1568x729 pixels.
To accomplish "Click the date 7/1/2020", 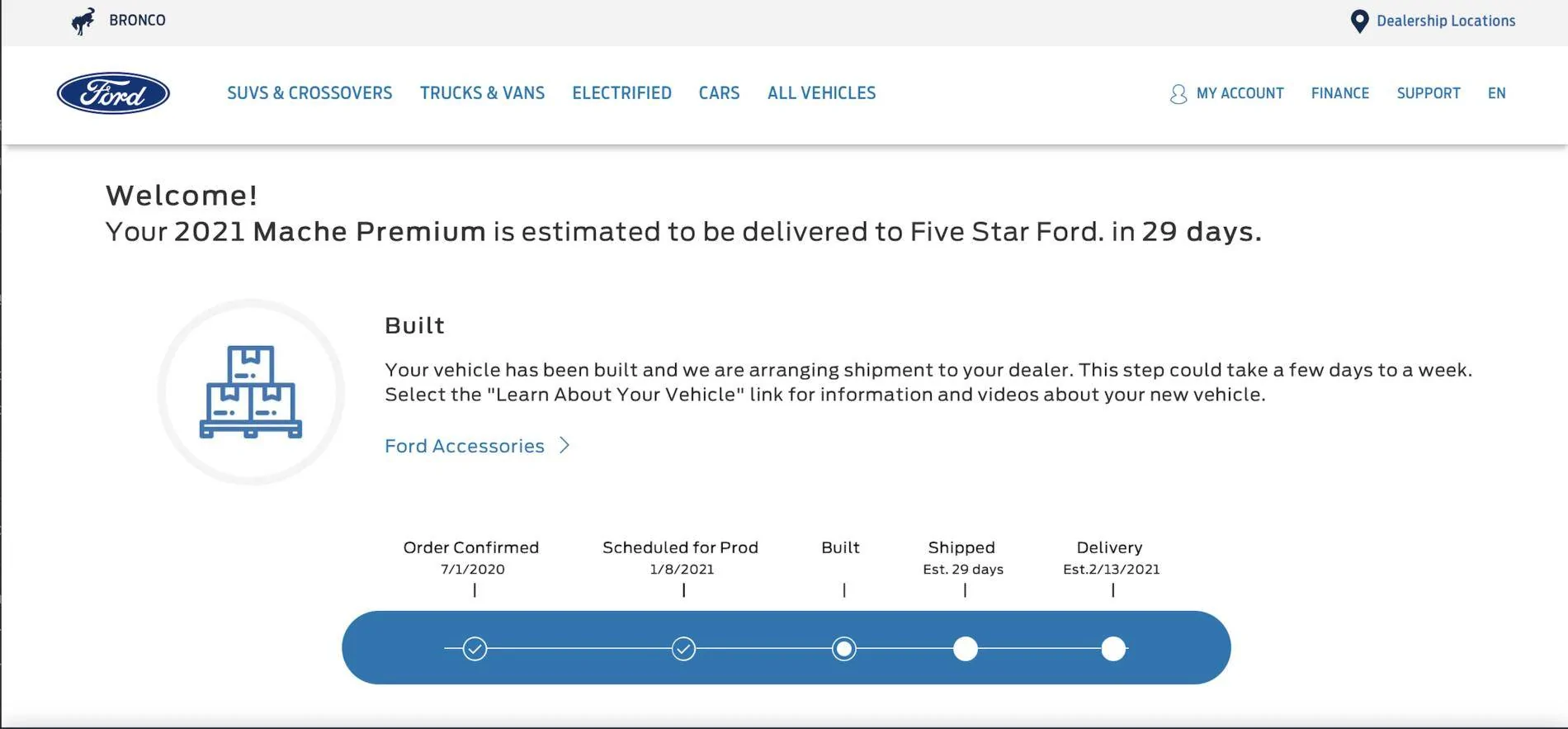I will (472, 569).
